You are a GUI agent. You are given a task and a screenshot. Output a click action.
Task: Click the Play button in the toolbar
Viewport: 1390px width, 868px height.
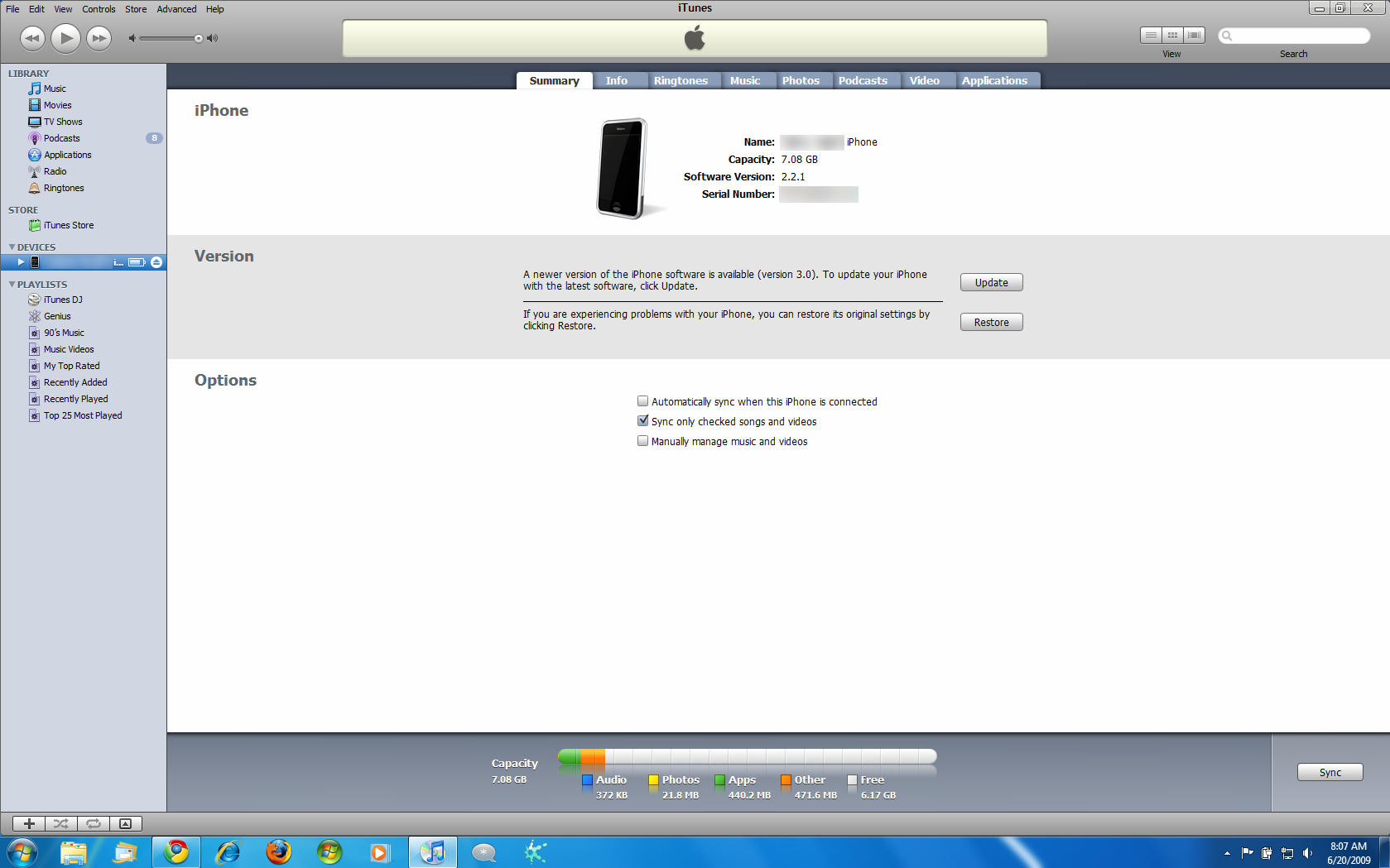tap(65, 38)
